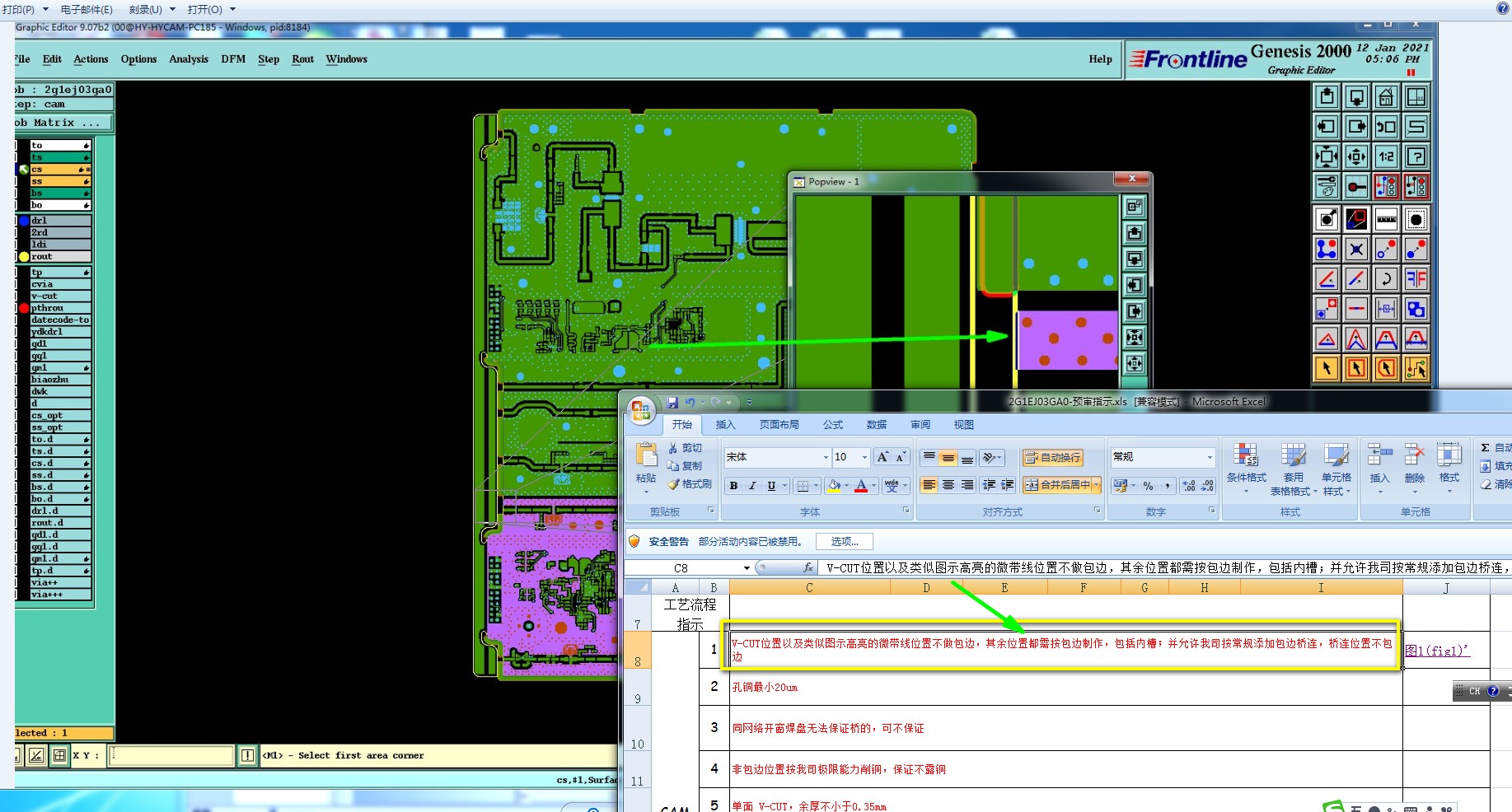Click the Increase font size icon
Viewport: 1512px width, 812px height.
[x=882, y=457]
